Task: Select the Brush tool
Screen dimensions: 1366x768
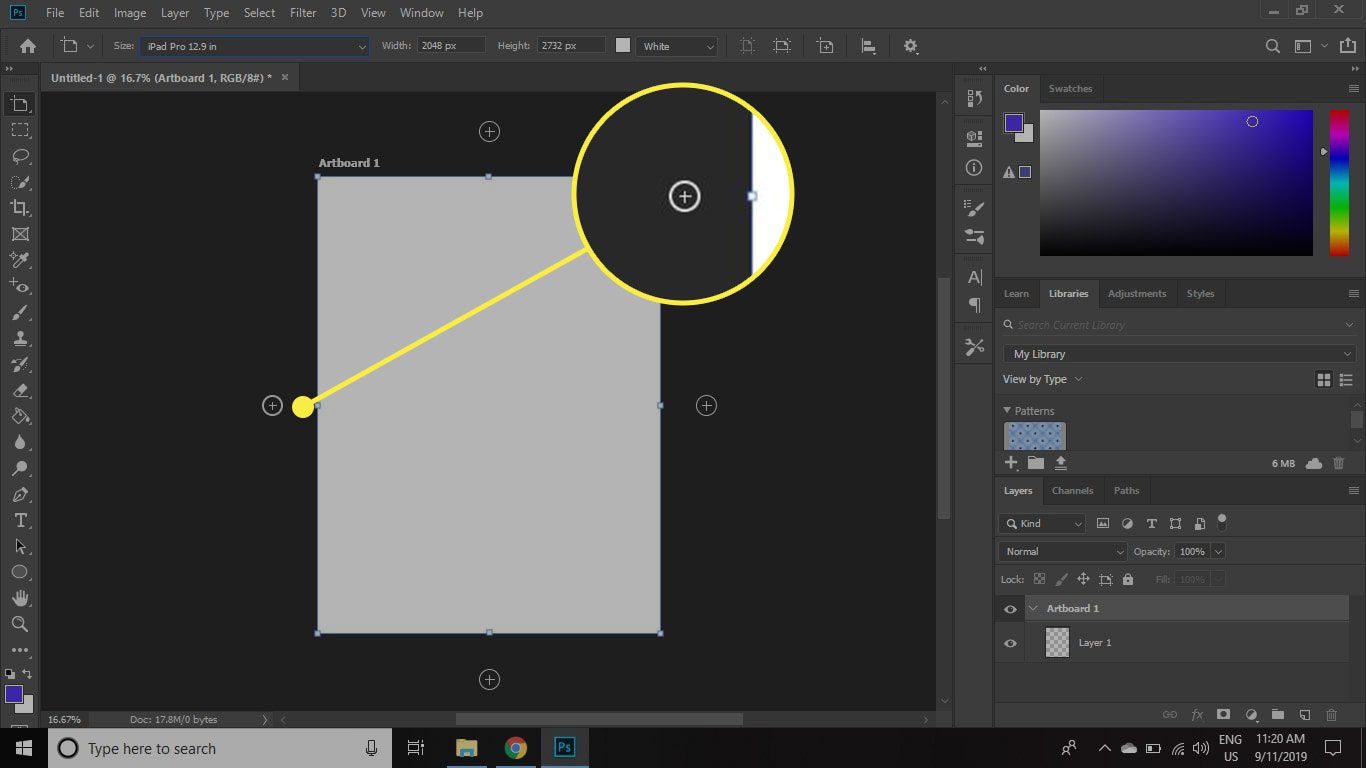Action: (x=19, y=312)
